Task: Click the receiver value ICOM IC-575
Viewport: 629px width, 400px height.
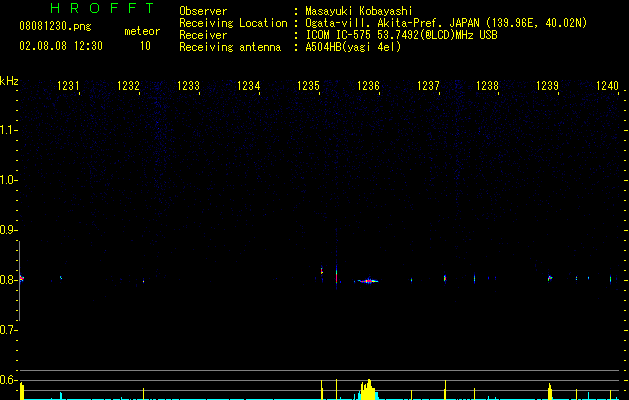Action: (339, 35)
